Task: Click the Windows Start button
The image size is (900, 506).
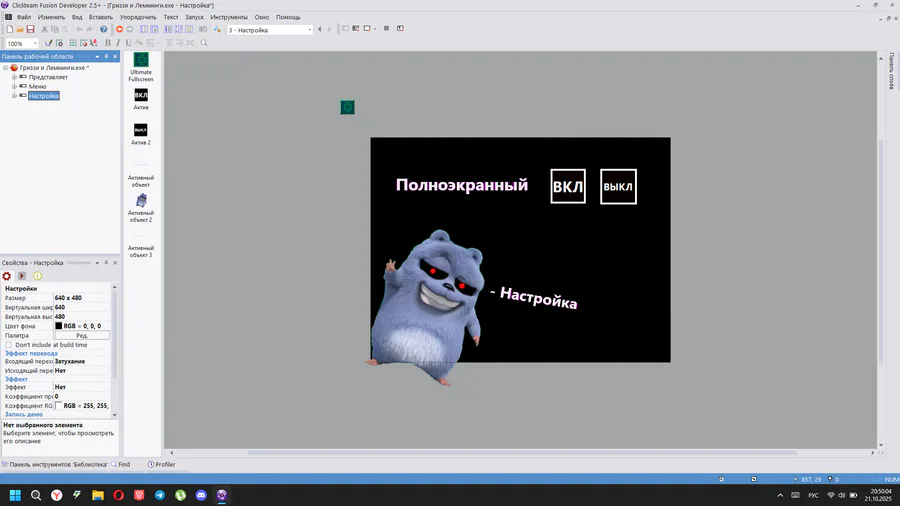Action: click(15, 495)
